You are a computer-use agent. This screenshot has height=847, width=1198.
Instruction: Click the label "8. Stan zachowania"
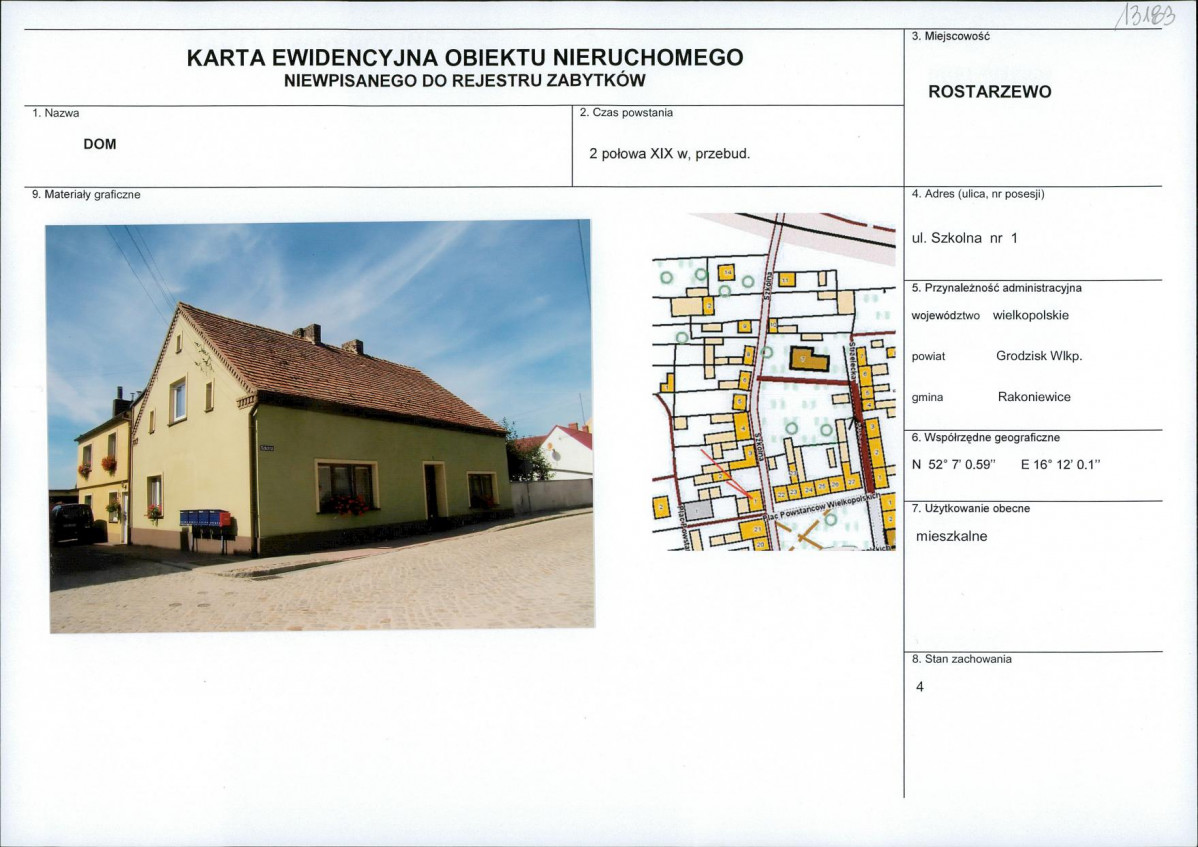961,659
